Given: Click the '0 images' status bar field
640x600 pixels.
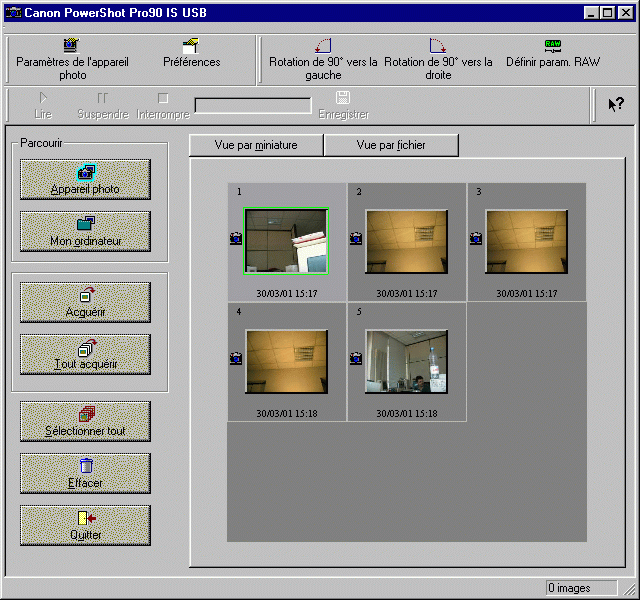Looking at the screenshot, I should coord(582,588).
